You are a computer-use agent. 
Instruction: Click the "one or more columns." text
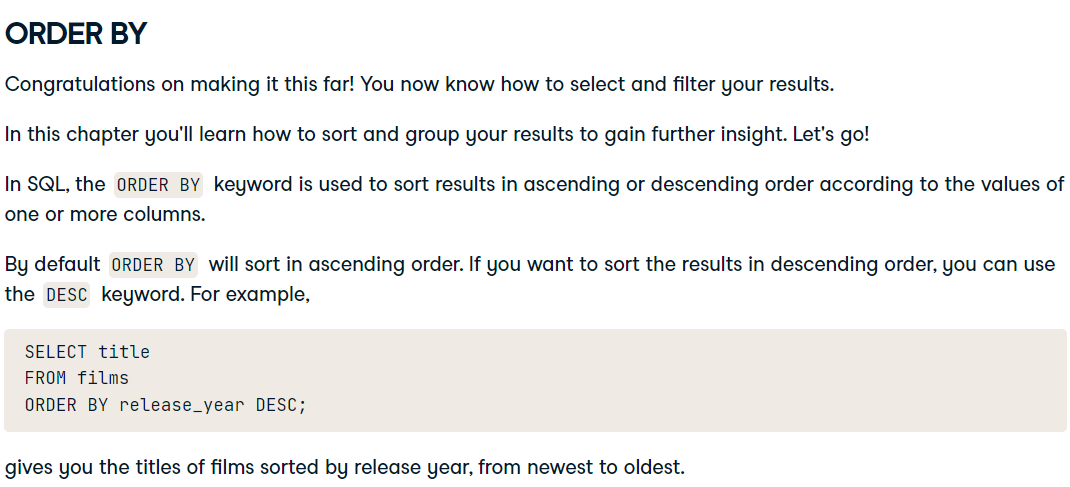point(105,214)
